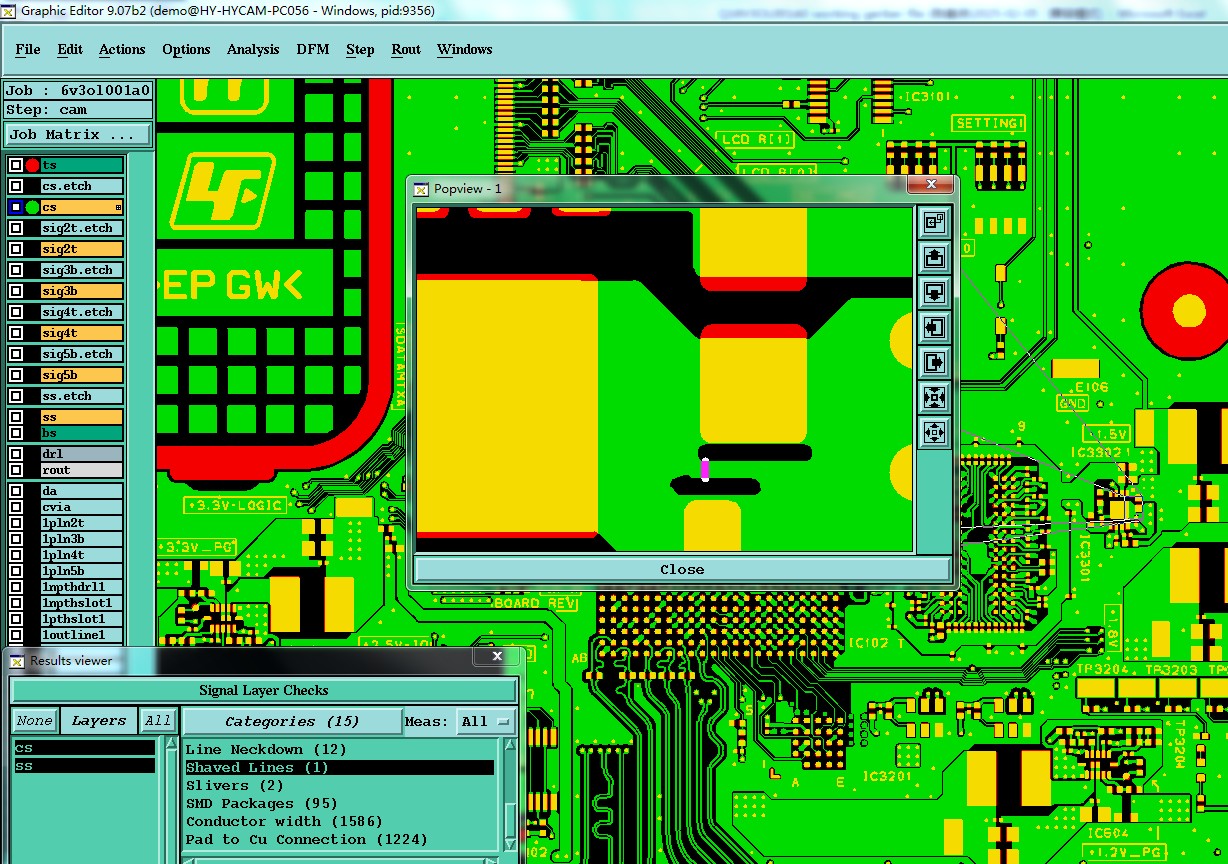Select the bs layer name
1228x864 pixels.
coord(82,433)
